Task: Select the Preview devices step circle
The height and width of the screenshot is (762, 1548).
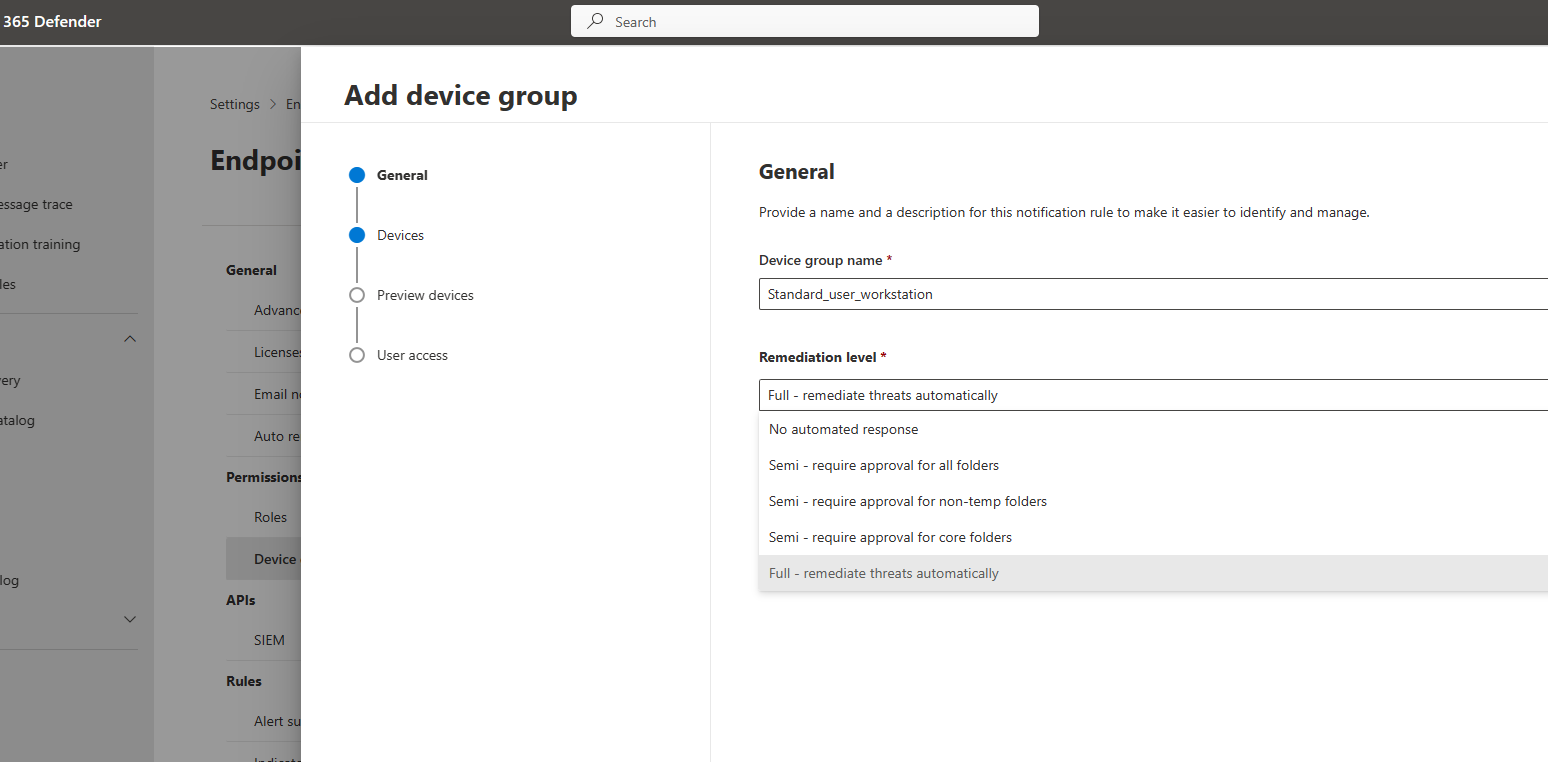Action: [357, 294]
